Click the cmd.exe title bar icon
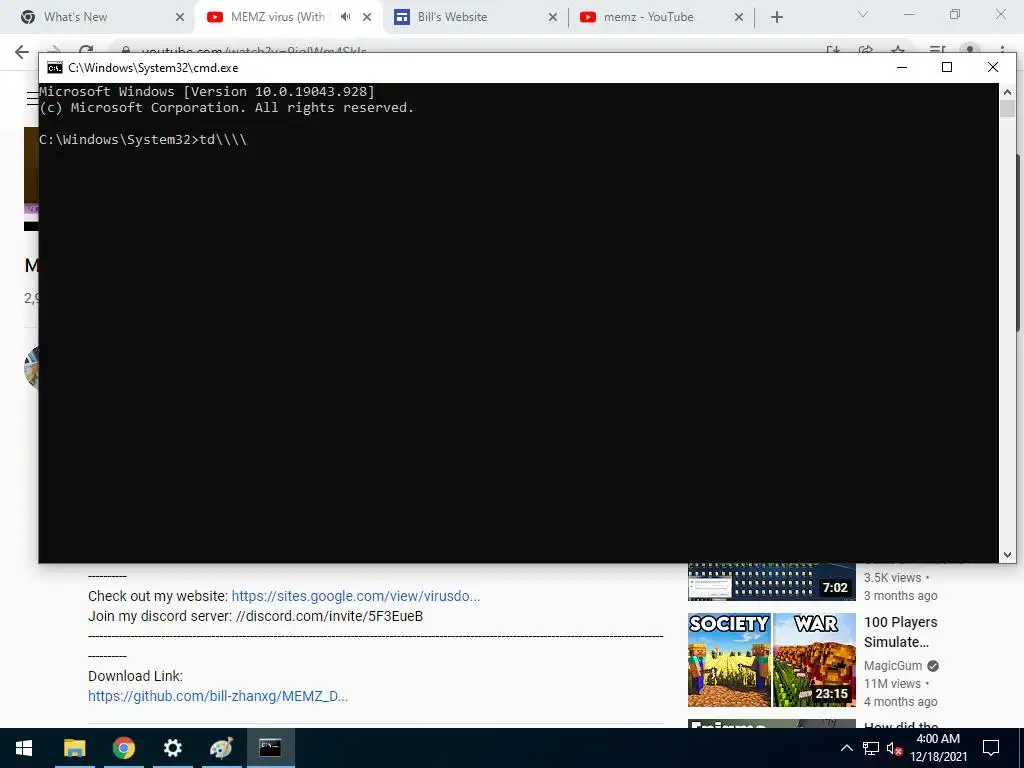1024x768 pixels. click(x=55, y=68)
